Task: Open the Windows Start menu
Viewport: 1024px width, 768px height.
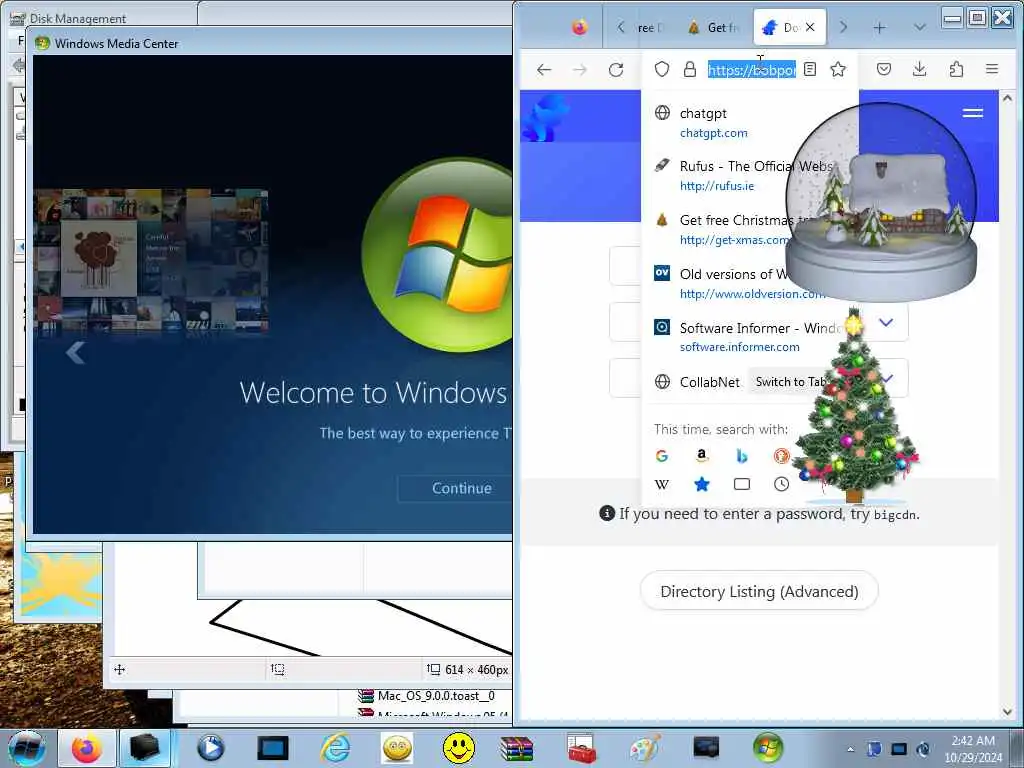Action: [x=27, y=748]
